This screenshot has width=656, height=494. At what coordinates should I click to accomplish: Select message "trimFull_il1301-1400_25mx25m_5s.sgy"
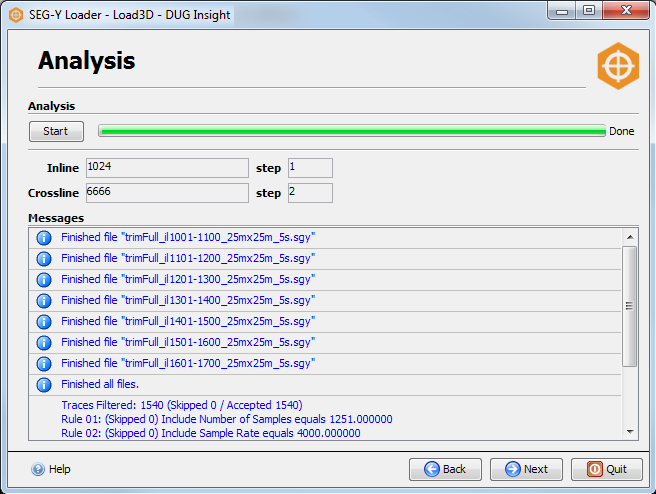(x=325, y=301)
